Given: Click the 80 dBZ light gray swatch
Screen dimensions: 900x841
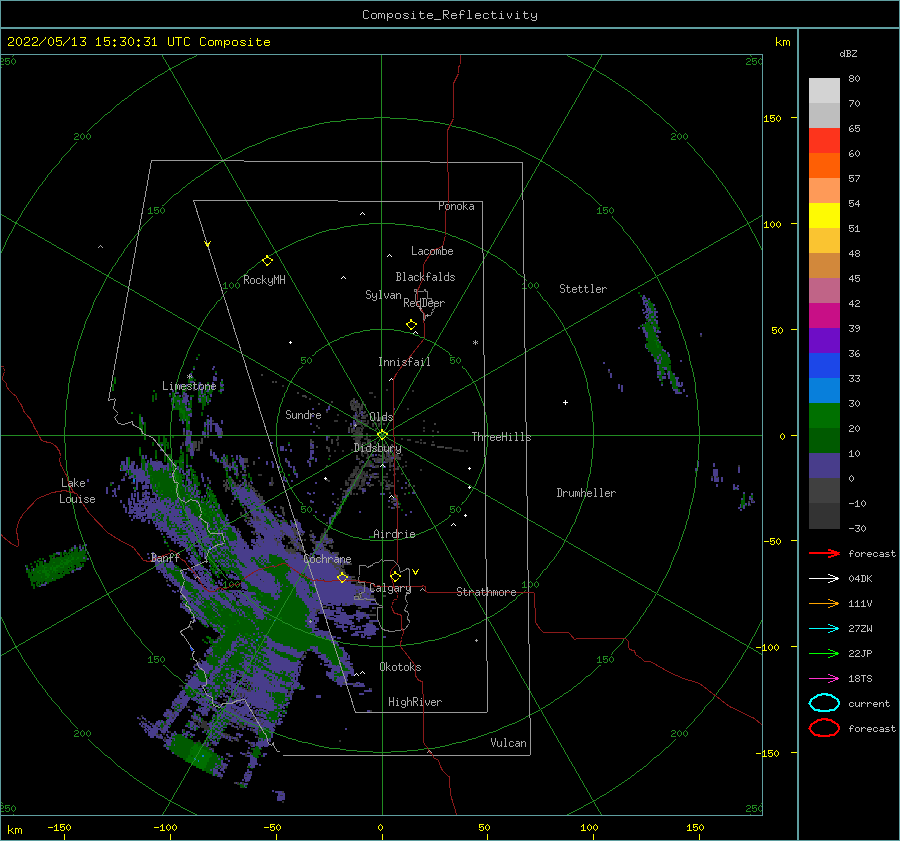Looking at the screenshot, I should pos(824,91).
